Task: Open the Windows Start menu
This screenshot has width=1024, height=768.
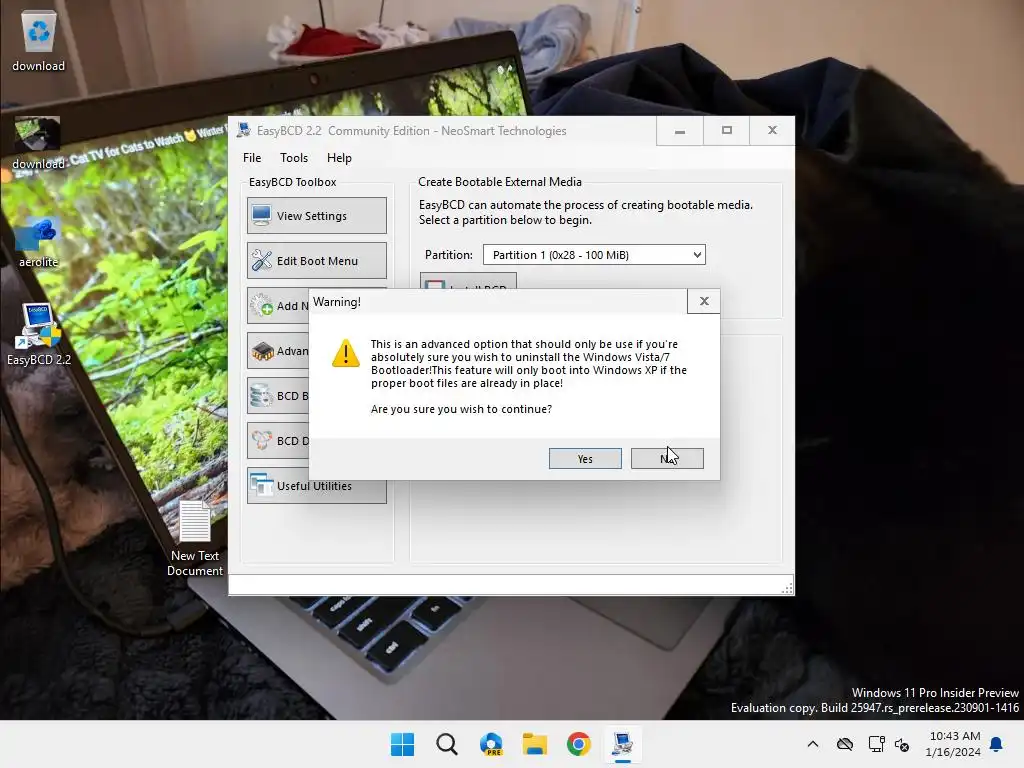Action: click(402, 744)
